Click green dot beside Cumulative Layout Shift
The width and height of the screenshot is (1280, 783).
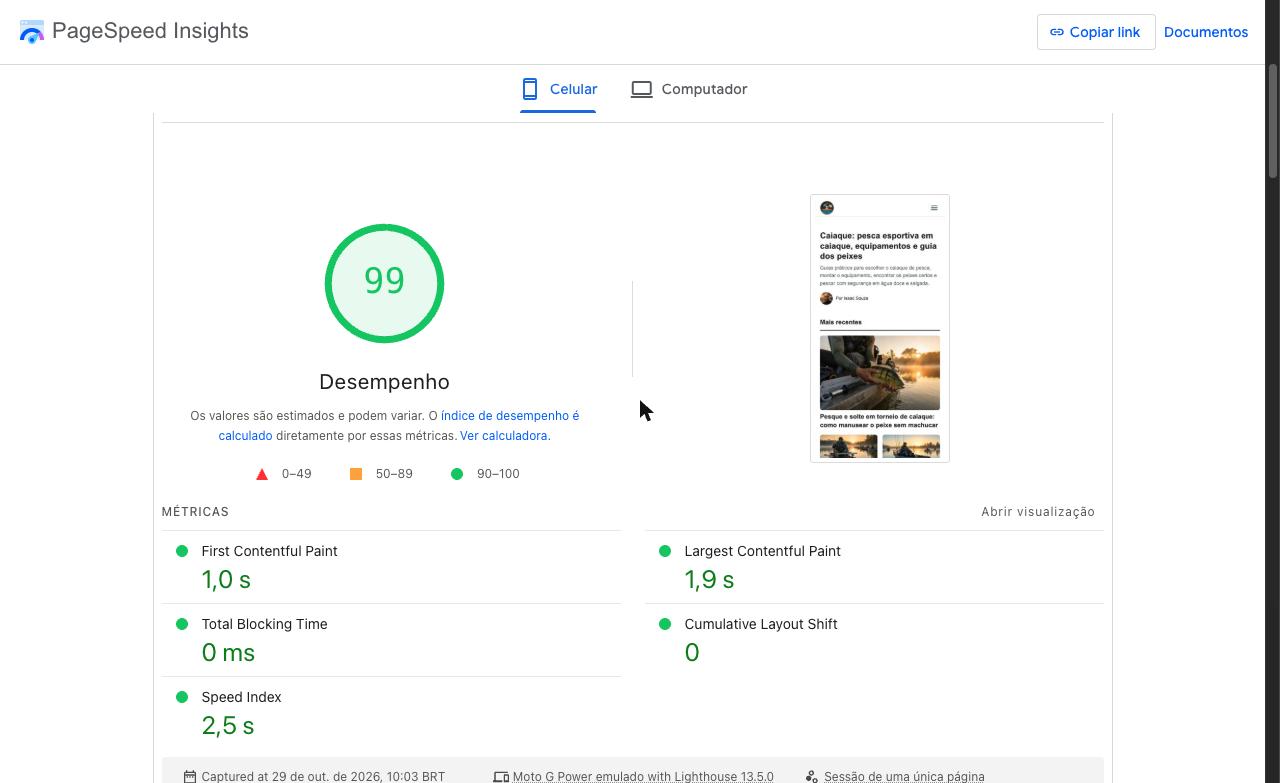pos(665,624)
